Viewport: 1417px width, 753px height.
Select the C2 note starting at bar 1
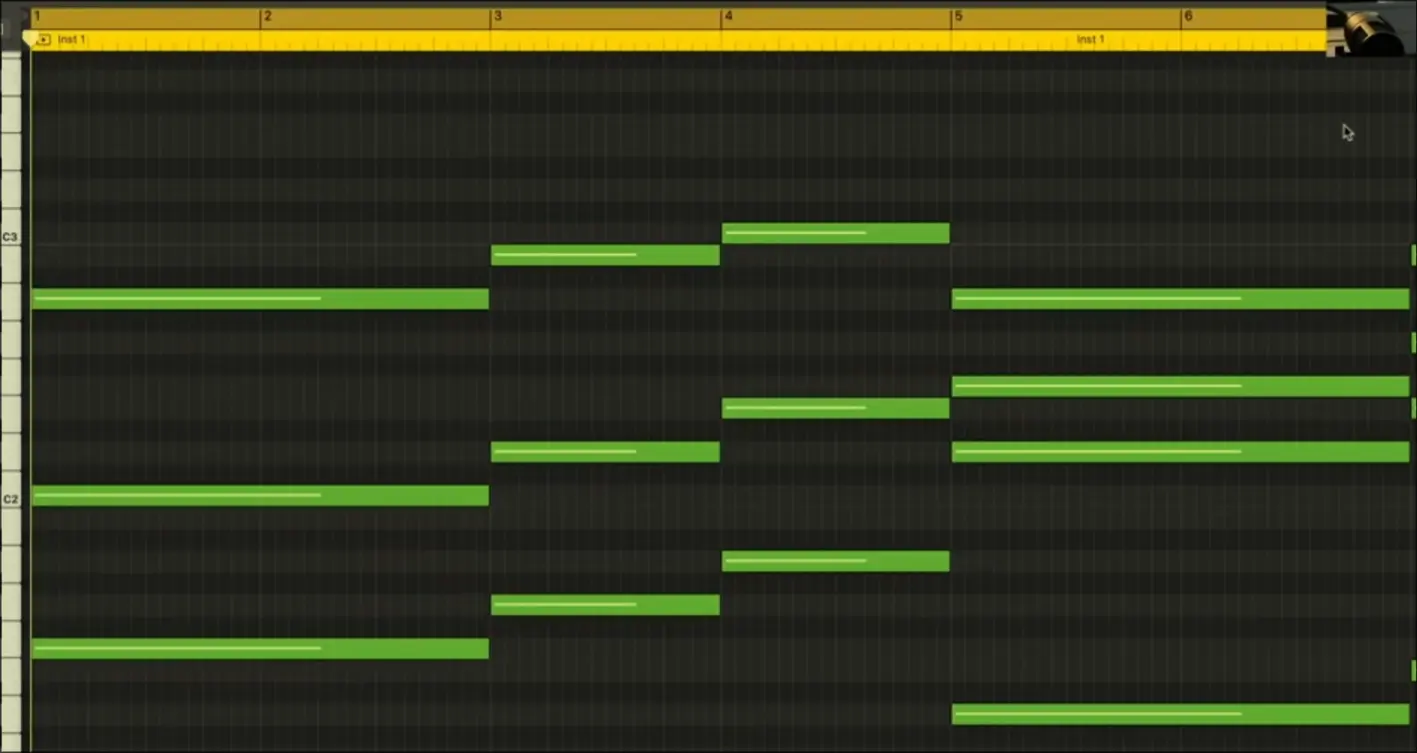pos(260,496)
